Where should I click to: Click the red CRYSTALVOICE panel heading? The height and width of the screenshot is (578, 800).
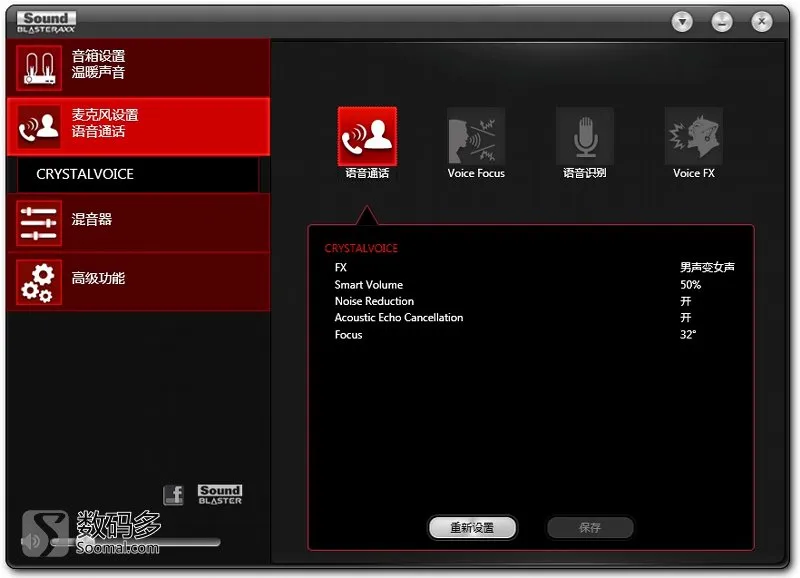[361, 248]
